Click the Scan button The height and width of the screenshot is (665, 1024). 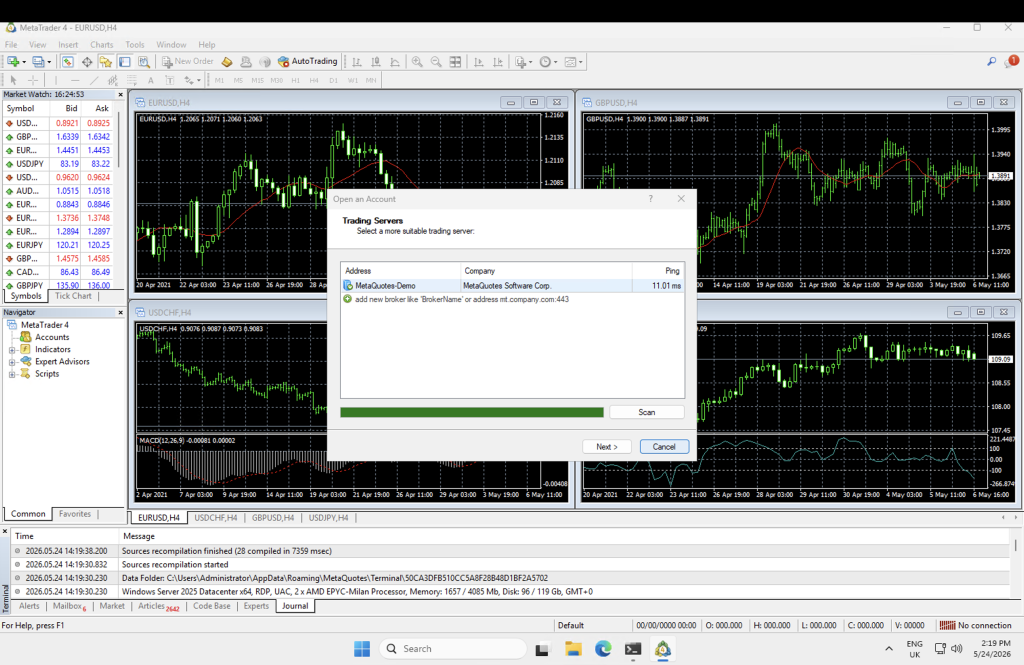647,412
